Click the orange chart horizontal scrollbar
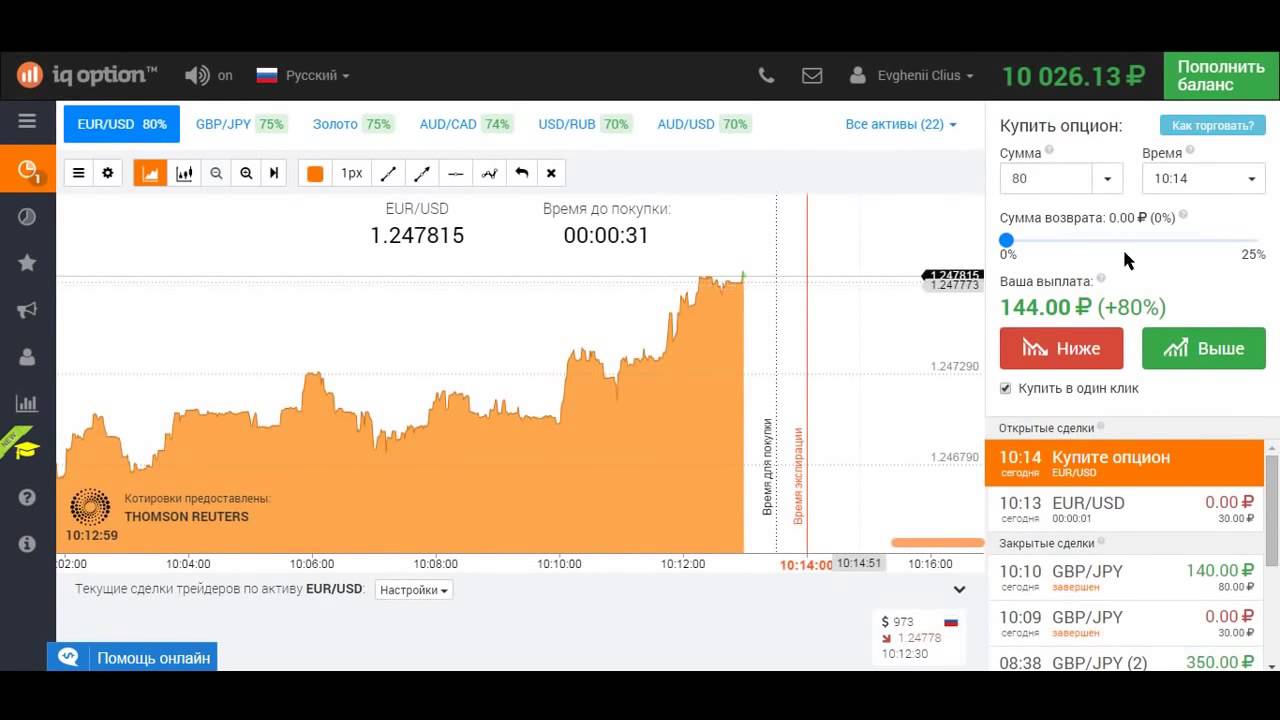The height and width of the screenshot is (720, 1280). pos(937,543)
